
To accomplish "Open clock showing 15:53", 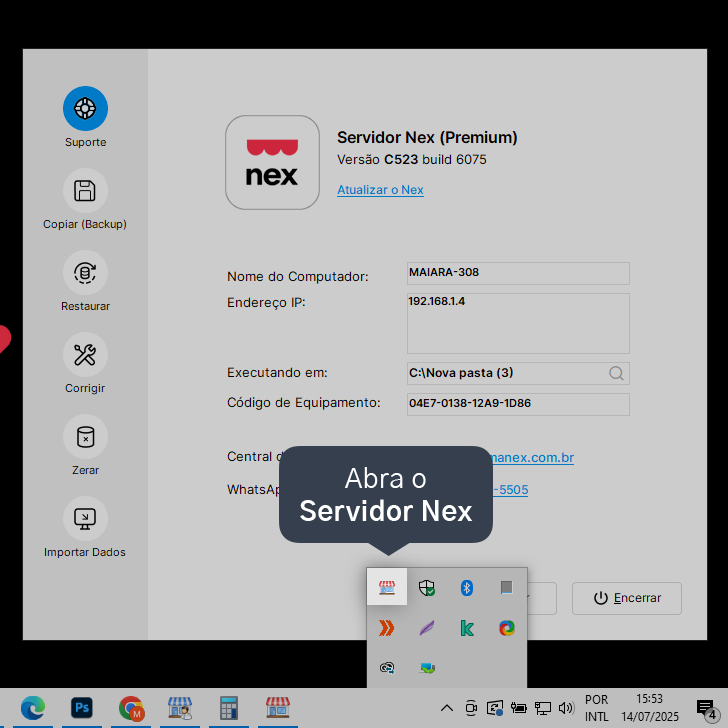I will (650, 708).
